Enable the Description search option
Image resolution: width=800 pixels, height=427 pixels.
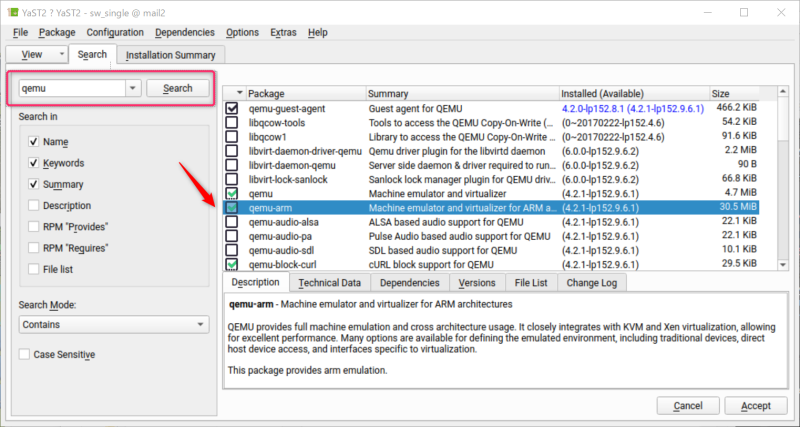point(34,206)
